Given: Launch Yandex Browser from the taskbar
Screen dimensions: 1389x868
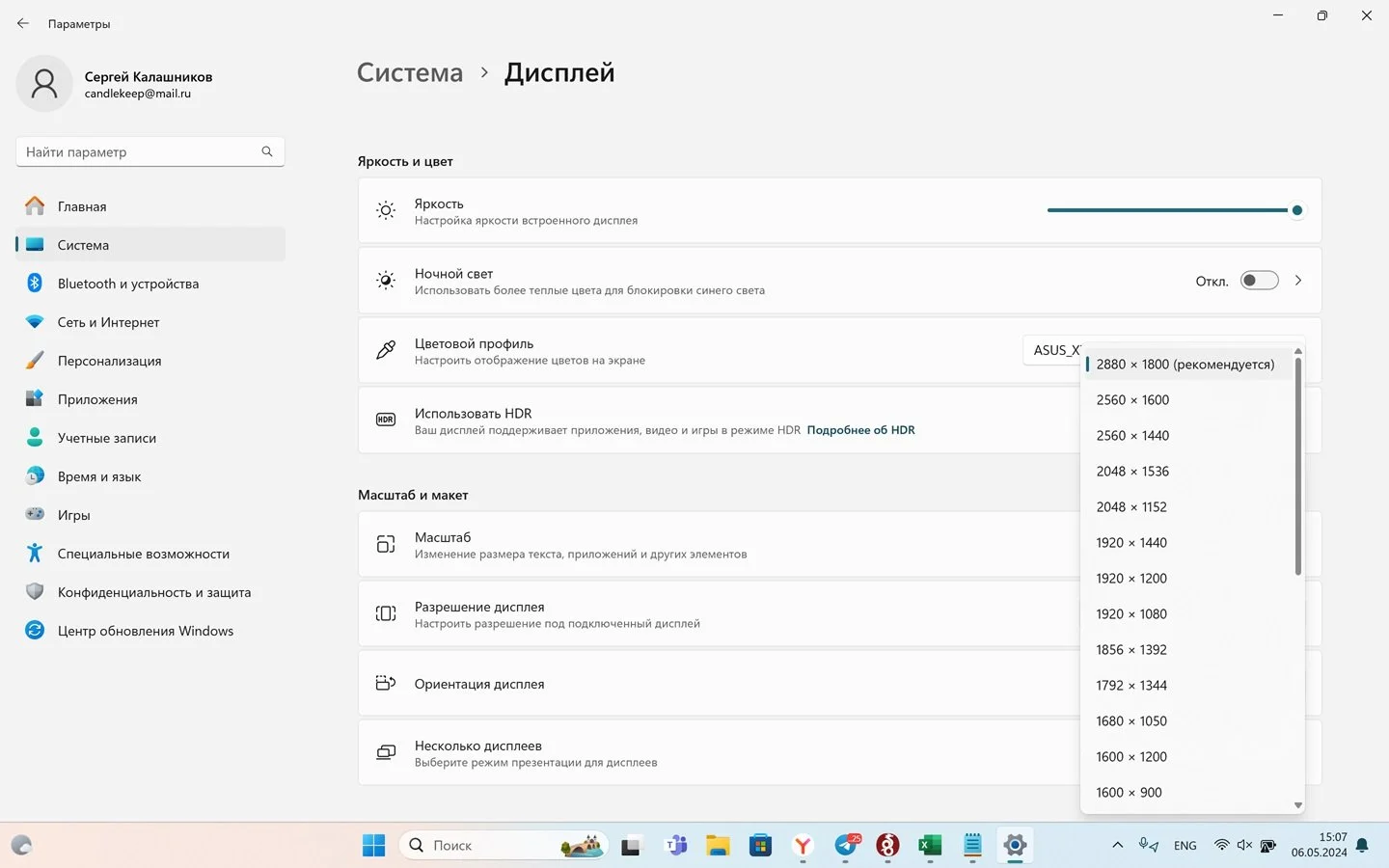Looking at the screenshot, I should pos(803,846).
